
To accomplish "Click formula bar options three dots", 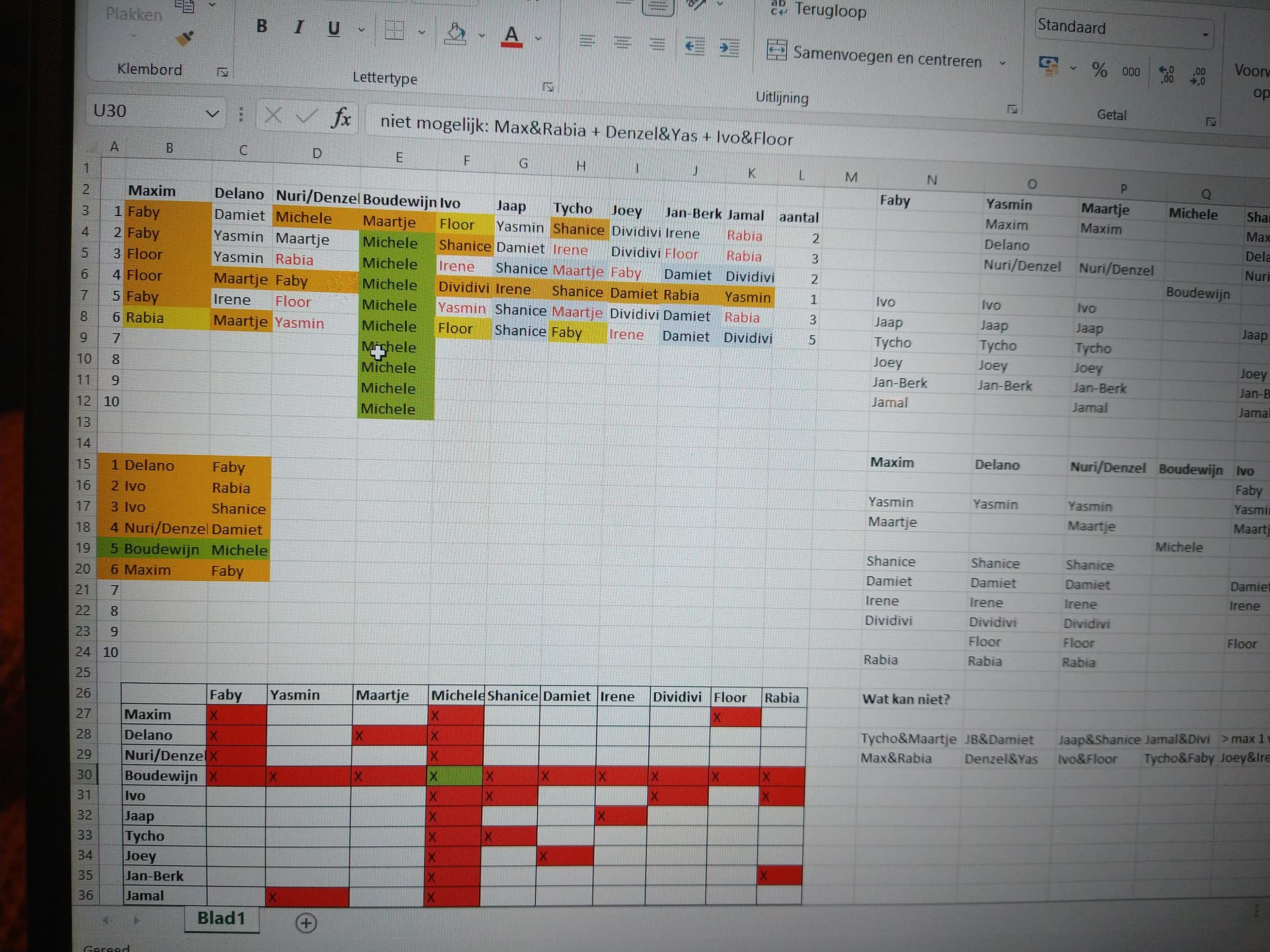I will pos(241,115).
